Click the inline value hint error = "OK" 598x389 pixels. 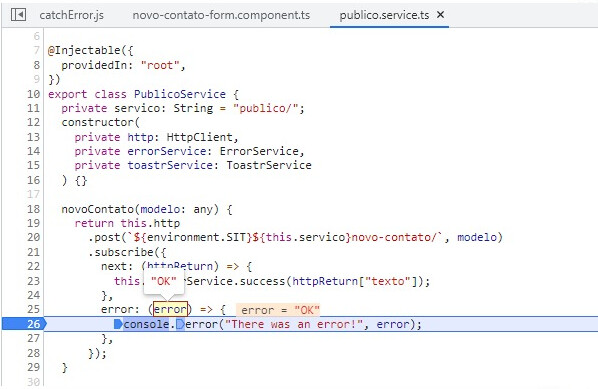click(x=278, y=310)
